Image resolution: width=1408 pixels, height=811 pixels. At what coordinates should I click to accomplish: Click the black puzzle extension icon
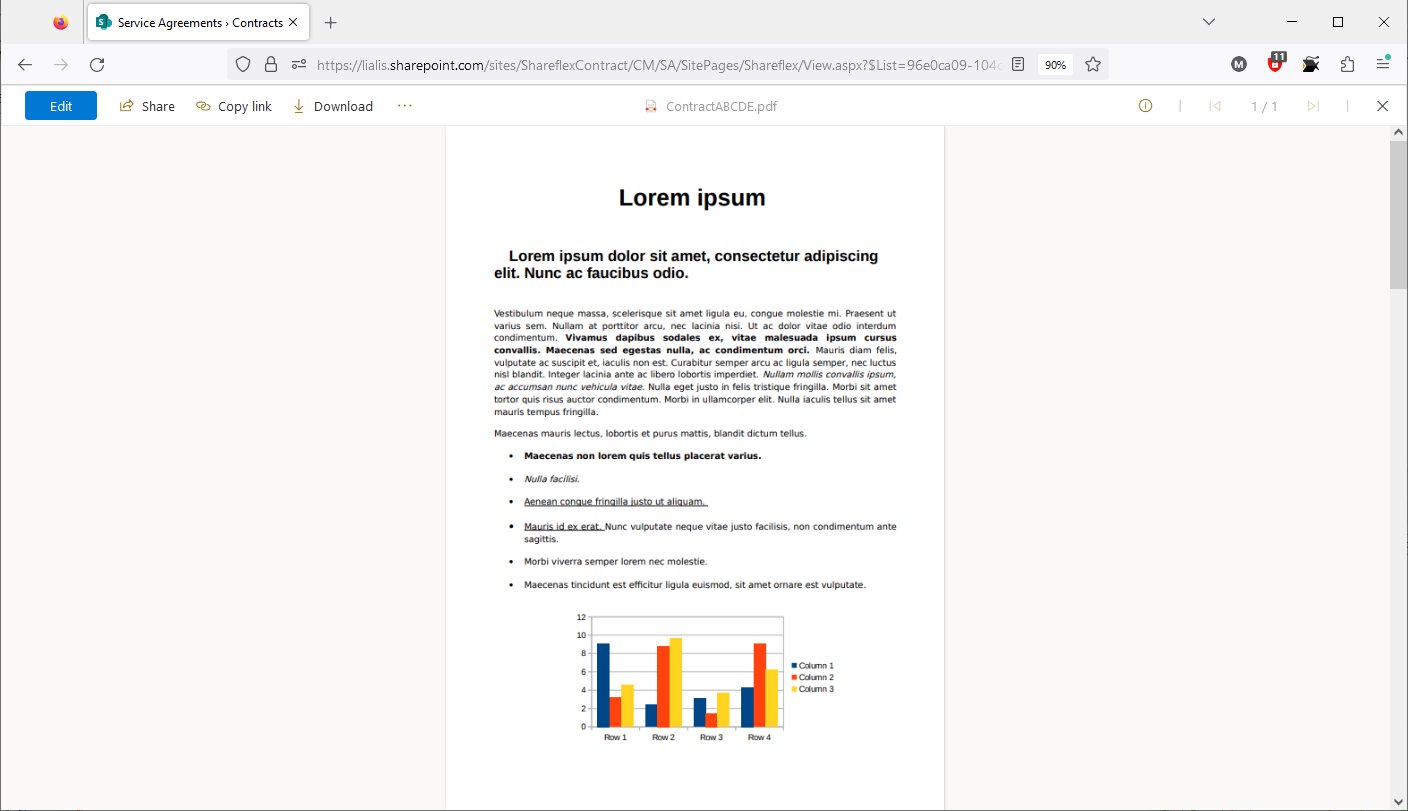[x=1311, y=64]
